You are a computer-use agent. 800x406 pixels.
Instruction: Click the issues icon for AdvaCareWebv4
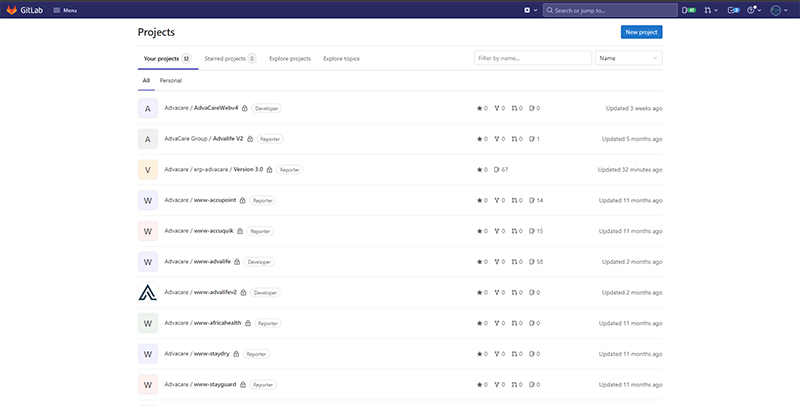point(532,108)
